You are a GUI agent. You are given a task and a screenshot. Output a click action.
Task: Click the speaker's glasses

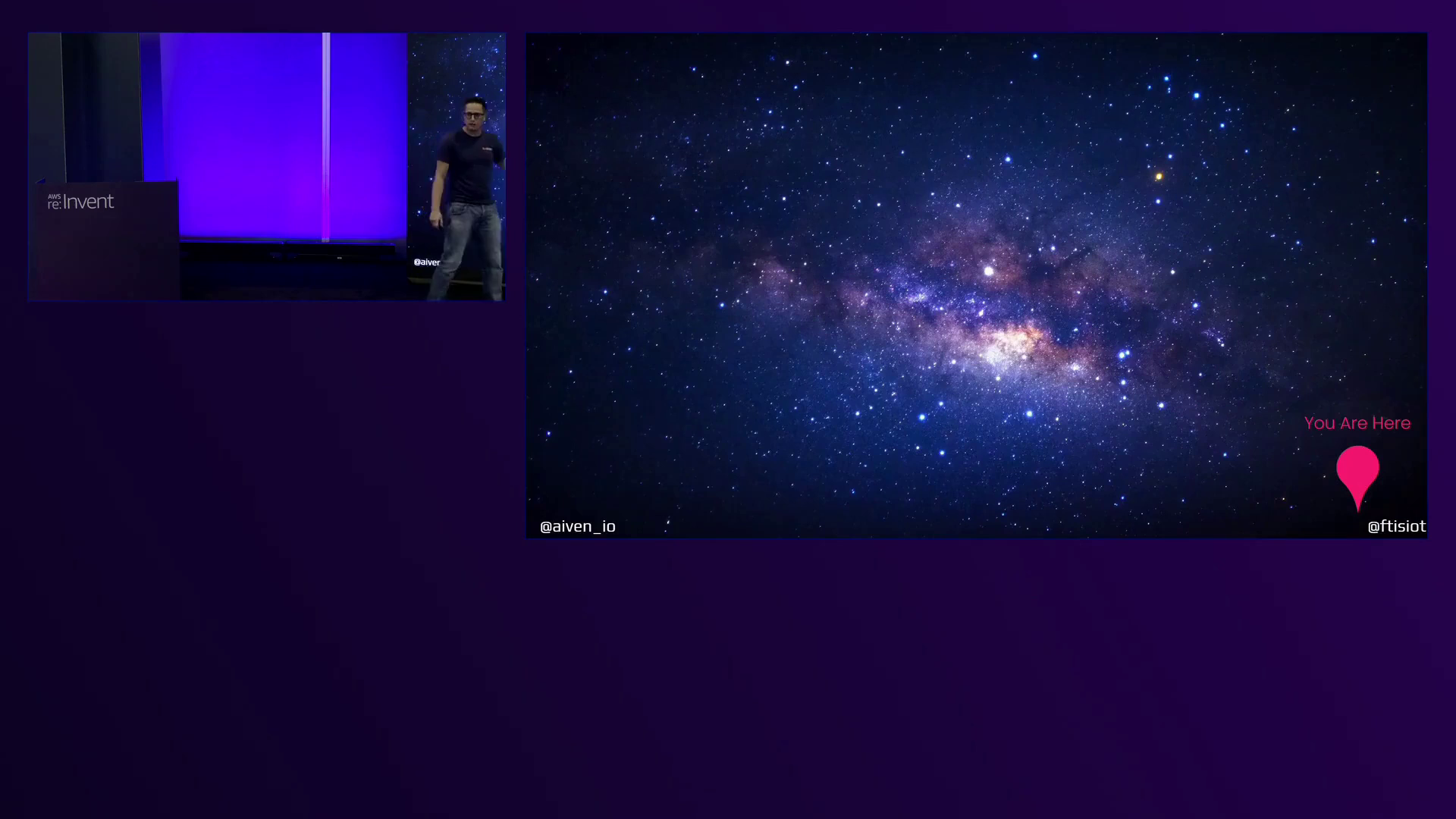tap(474, 115)
